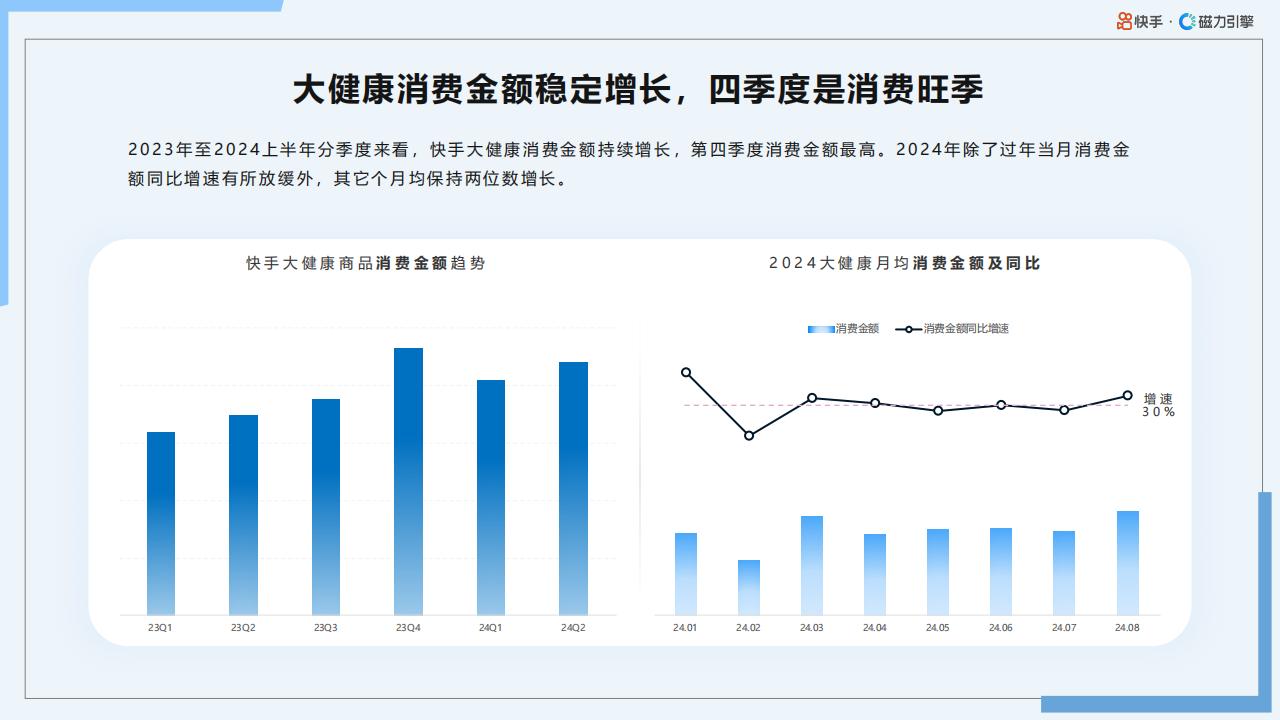Click the 24.02 axis label

coord(748,628)
